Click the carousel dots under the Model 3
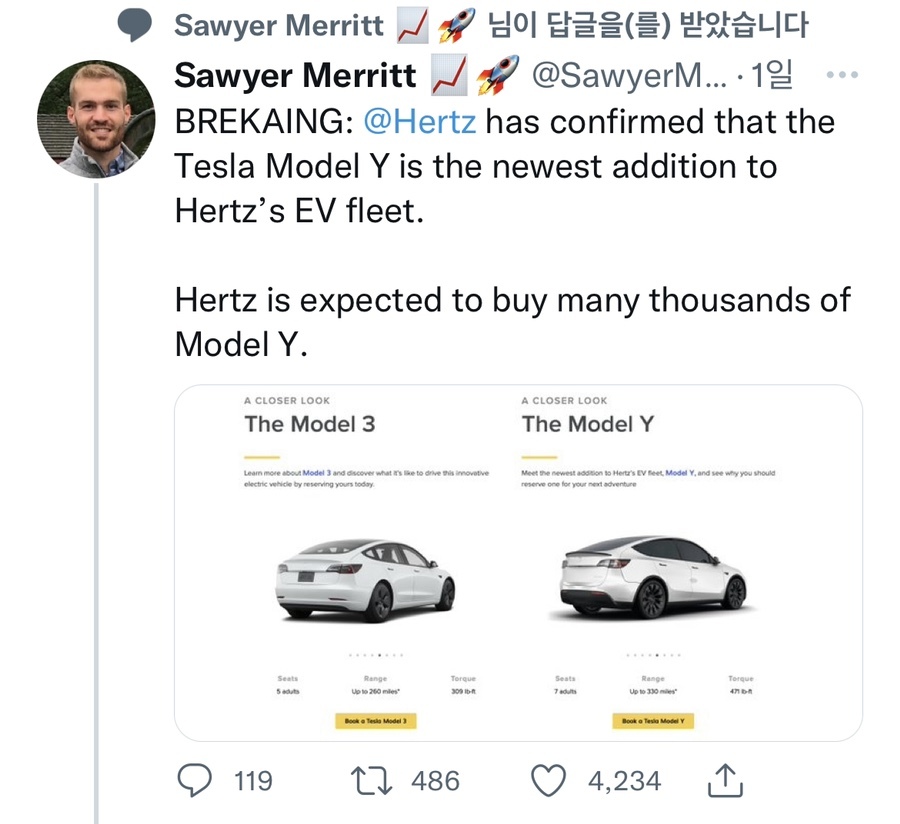The image size is (900, 824). [377, 655]
